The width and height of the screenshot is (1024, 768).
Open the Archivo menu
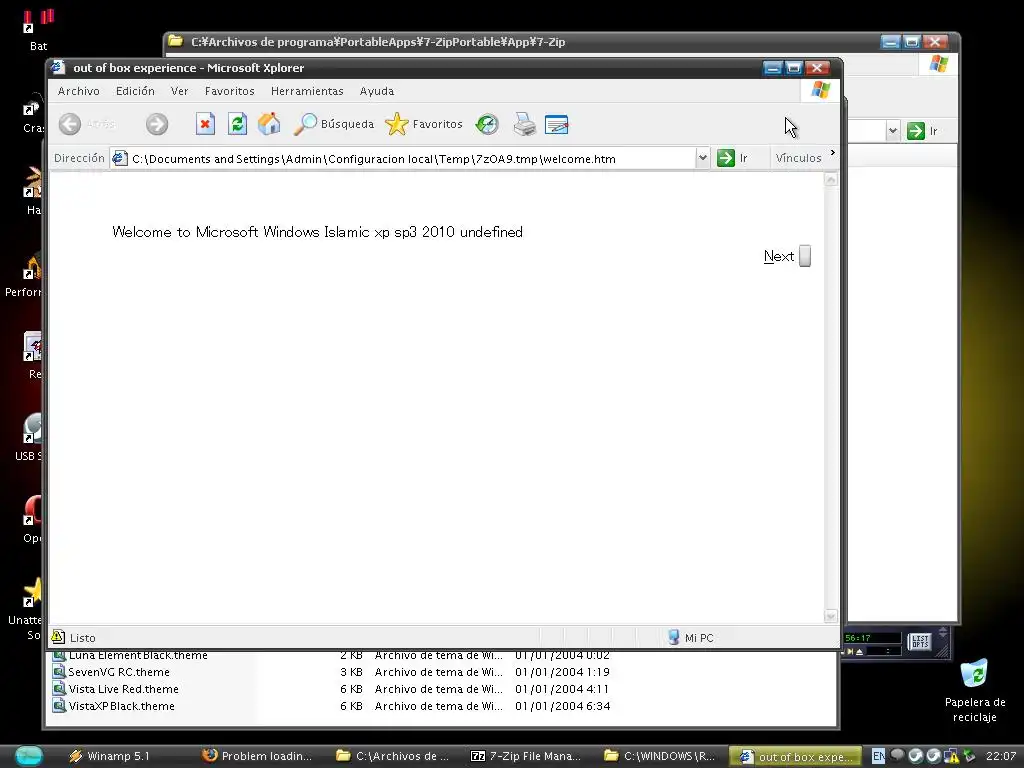click(78, 91)
